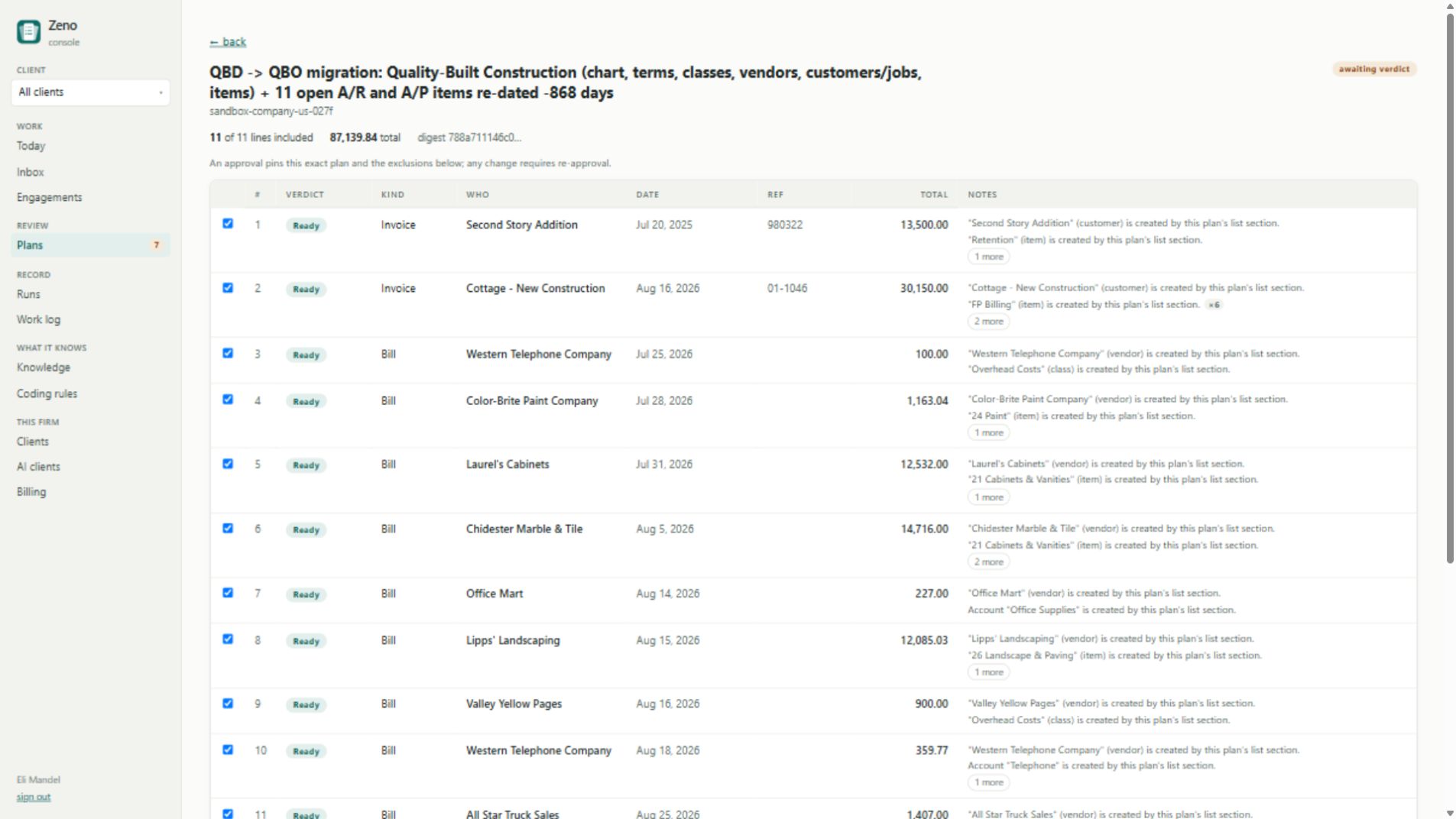The width and height of the screenshot is (1456, 819).
Task: Uncheck the Second Story Addition invoice line
Action: [x=228, y=224]
